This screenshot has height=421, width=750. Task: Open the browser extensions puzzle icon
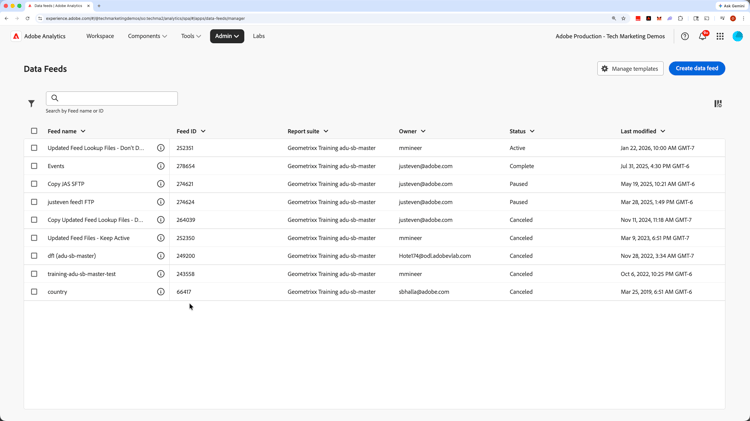tap(680, 18)
